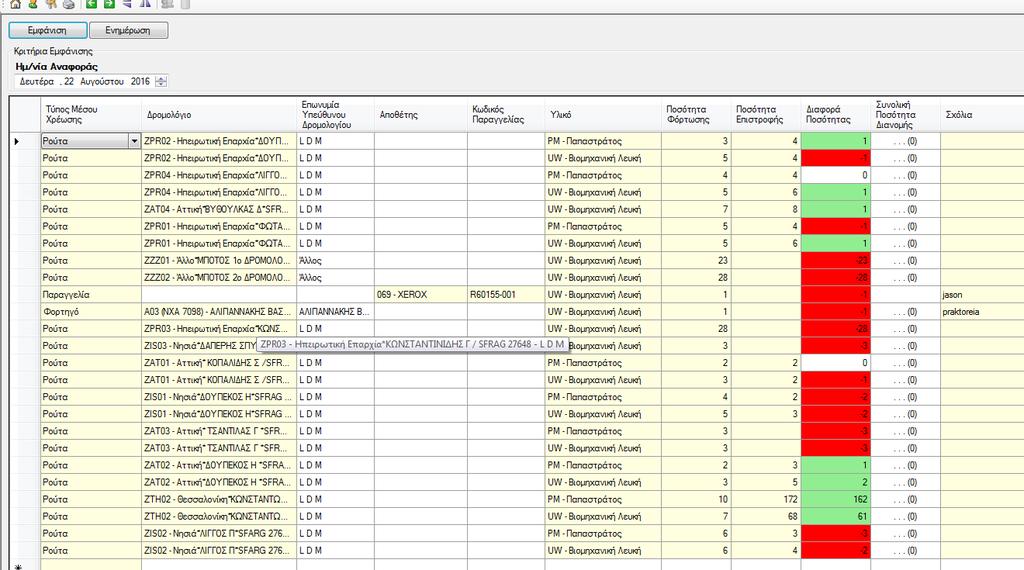Select the ZZZ02 - Άλλο ΜΠΟΤΟΣ 2ο route cell
Viewport: 1024px width, 570px height.
pyautogui.click(x=219, y=277)
